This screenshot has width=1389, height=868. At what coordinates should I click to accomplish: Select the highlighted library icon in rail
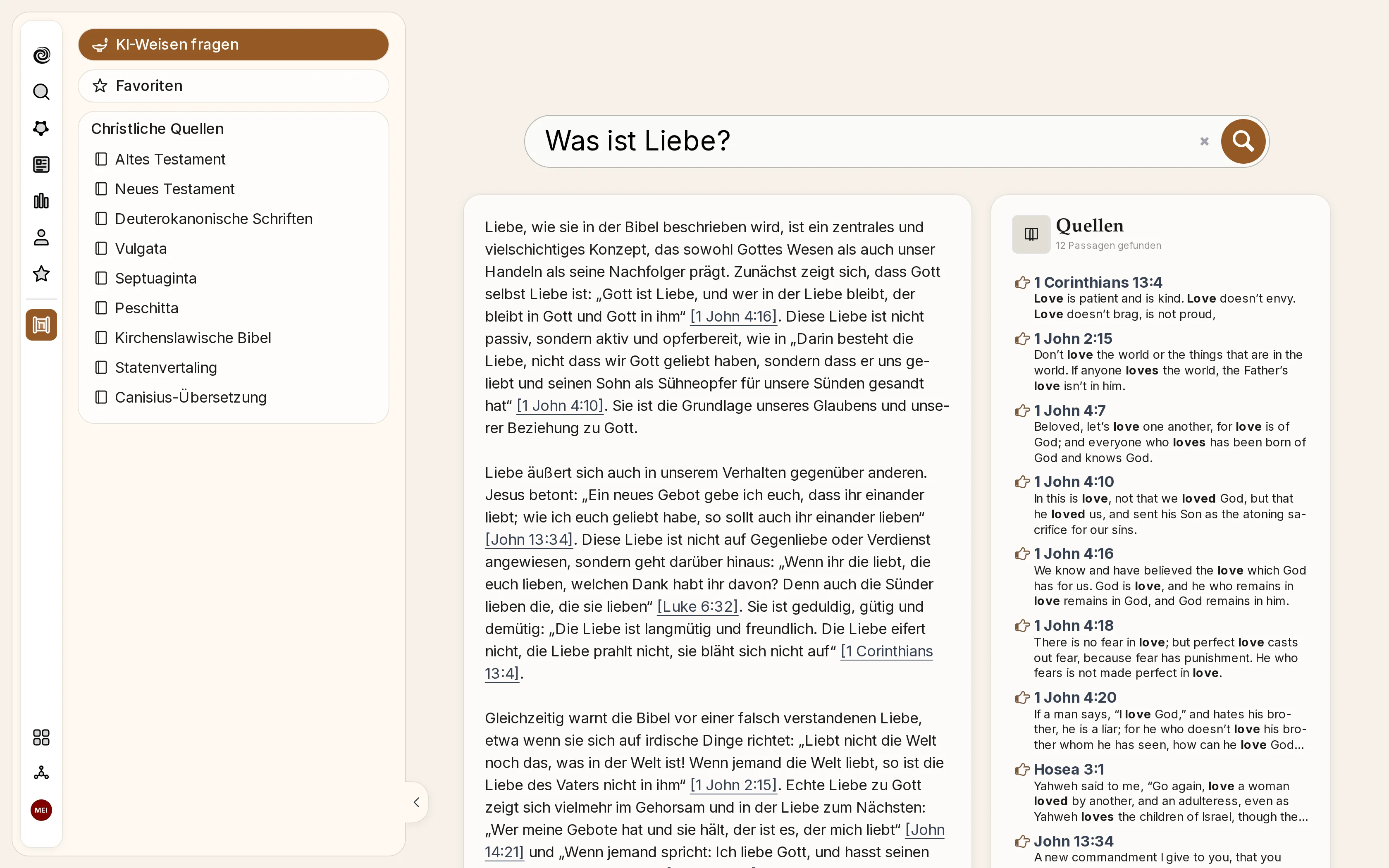[41, 325]
